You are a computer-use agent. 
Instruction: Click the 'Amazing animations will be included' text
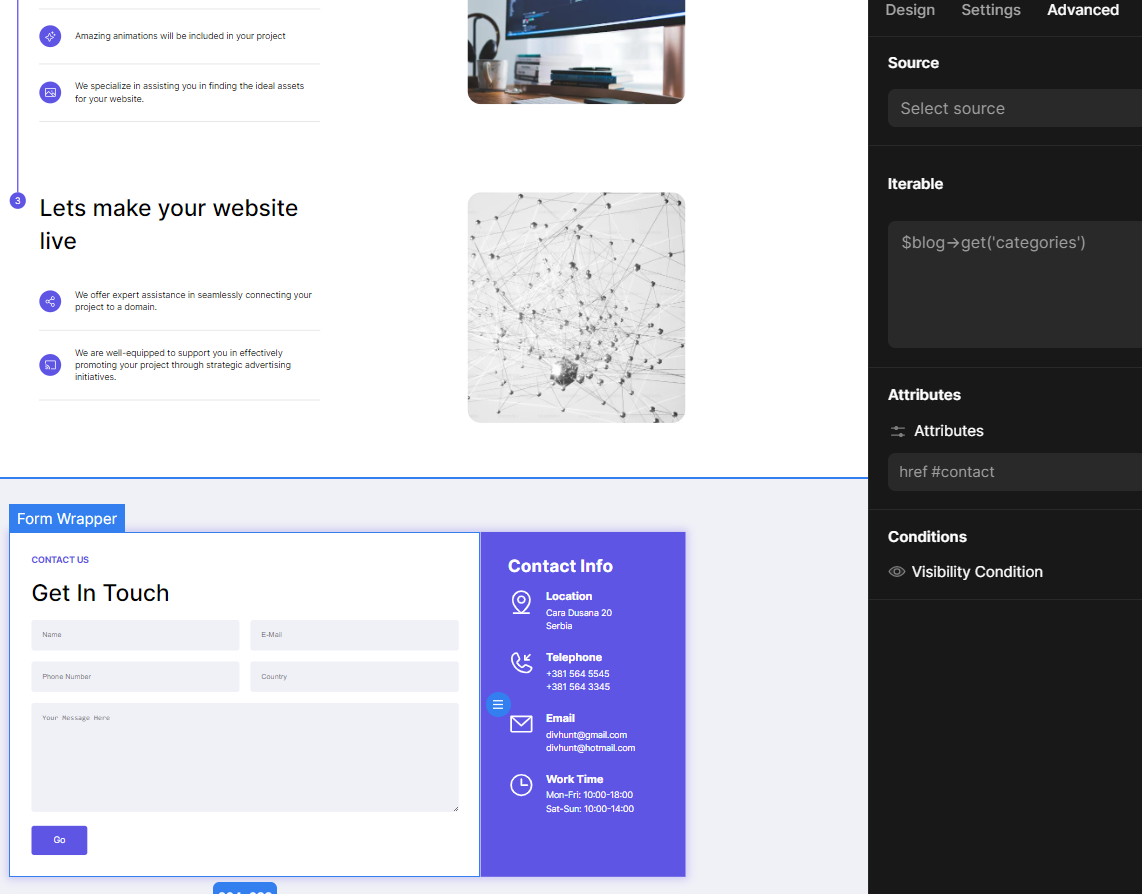(x=180, y=36)
